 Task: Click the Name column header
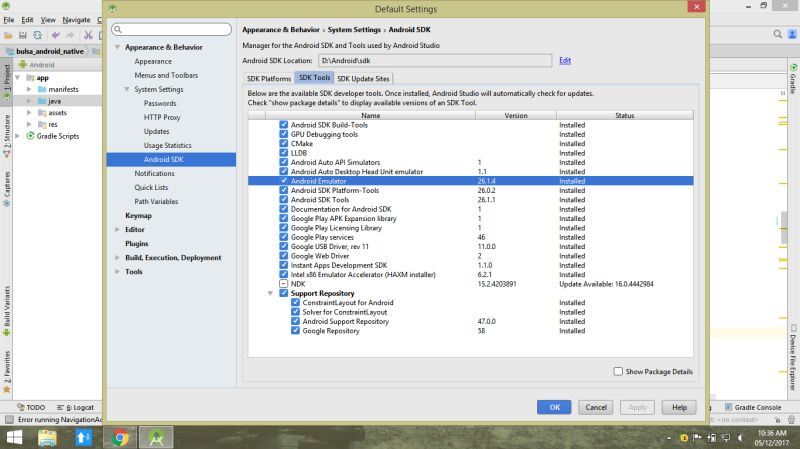click(x=370, y=115)
